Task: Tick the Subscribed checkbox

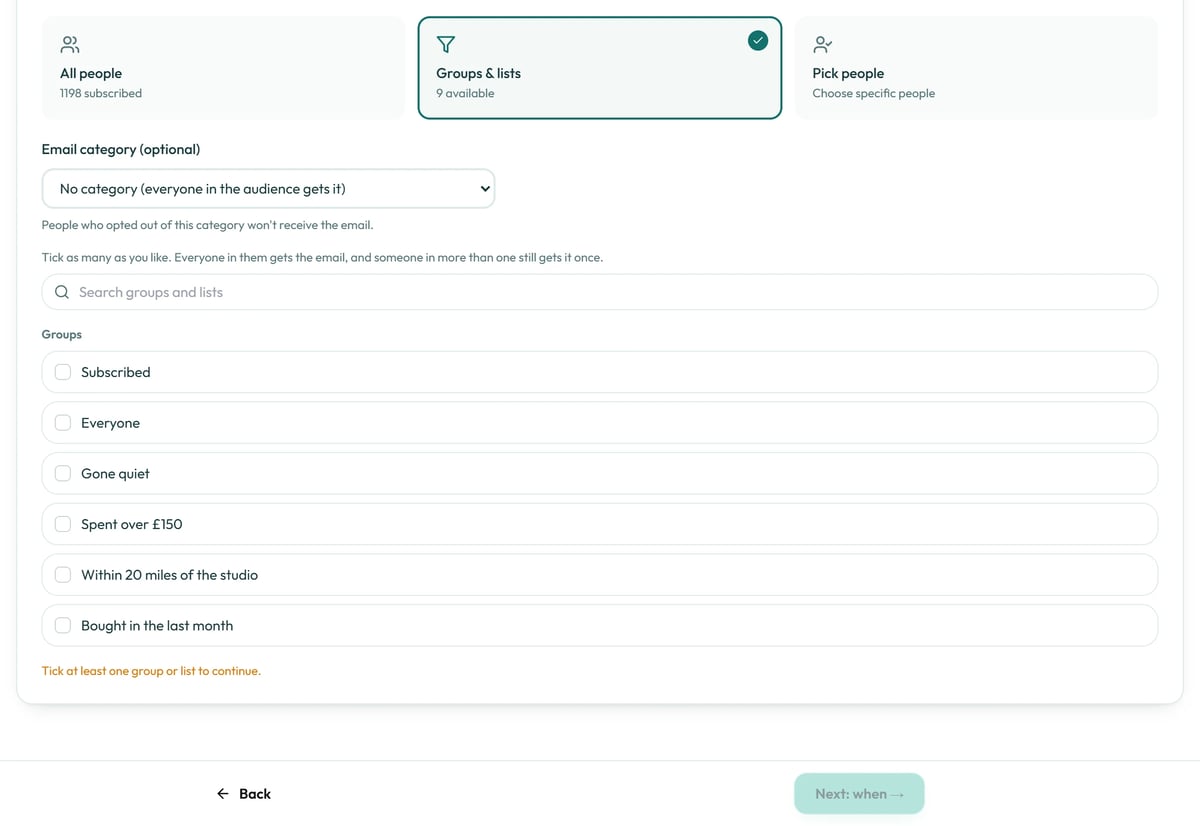Action: tap(63, 372)
